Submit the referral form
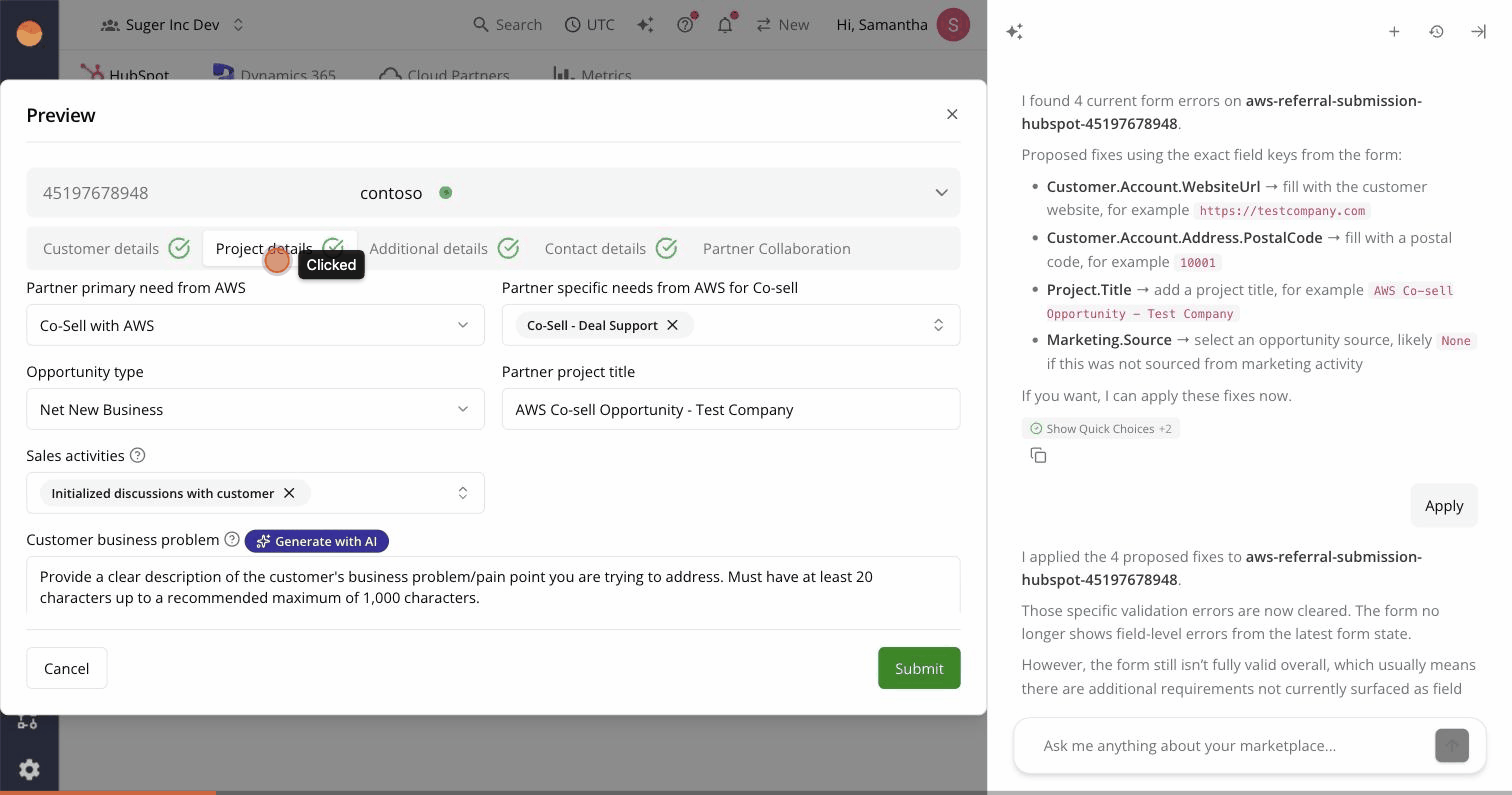The width and height of the screenshot is (1512, 795). [919, 668]
